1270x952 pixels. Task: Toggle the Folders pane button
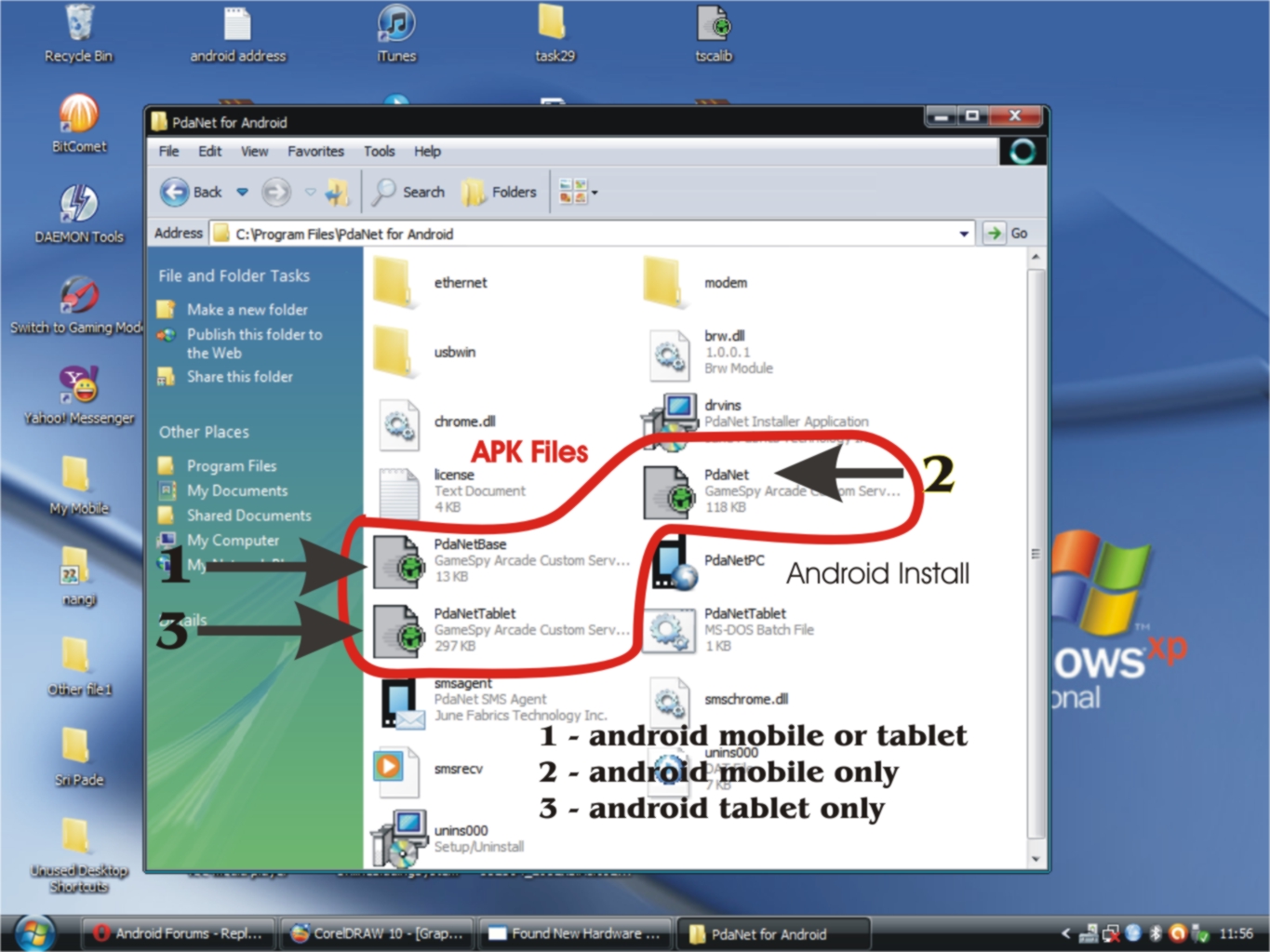click(500, 193)
